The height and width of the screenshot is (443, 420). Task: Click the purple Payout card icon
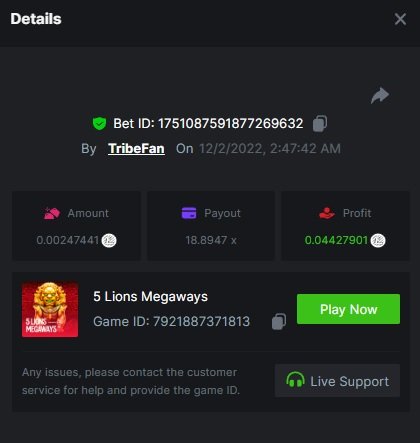point(189,213)
